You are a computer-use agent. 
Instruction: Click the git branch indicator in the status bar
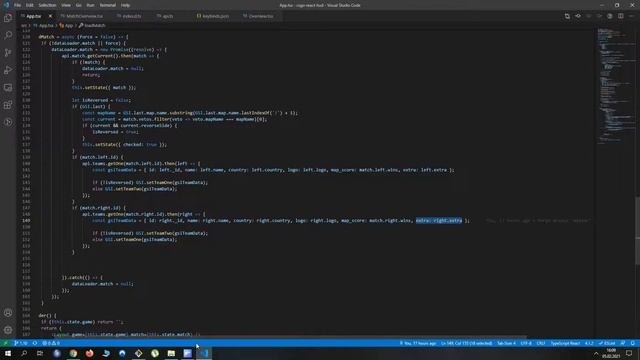[21, 343]
